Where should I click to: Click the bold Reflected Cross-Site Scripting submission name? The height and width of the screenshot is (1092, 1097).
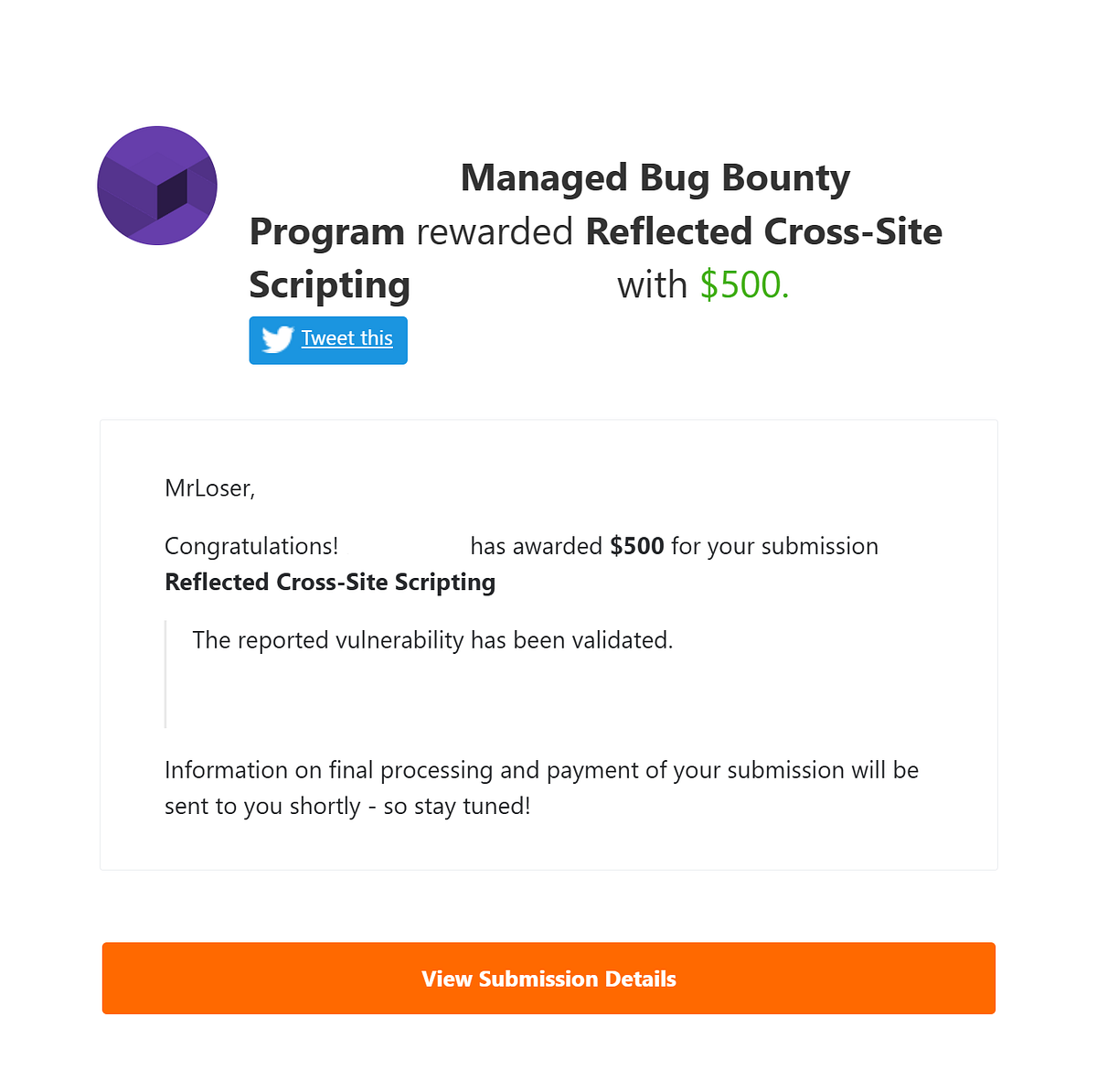pyautogui.click(x=329, y=582)
